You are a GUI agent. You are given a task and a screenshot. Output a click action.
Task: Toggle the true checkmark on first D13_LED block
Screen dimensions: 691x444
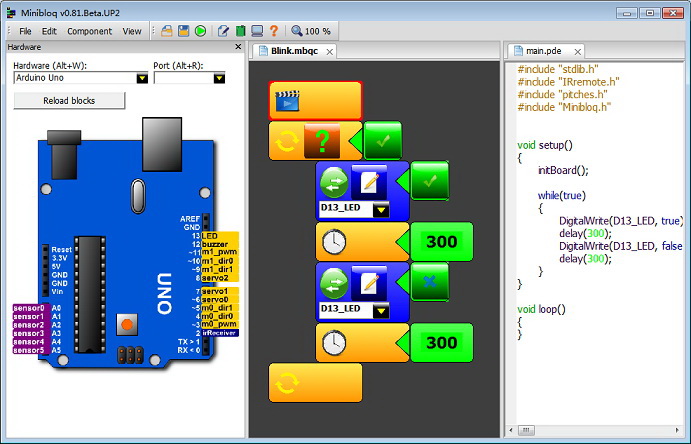click(x=430, y=182)
